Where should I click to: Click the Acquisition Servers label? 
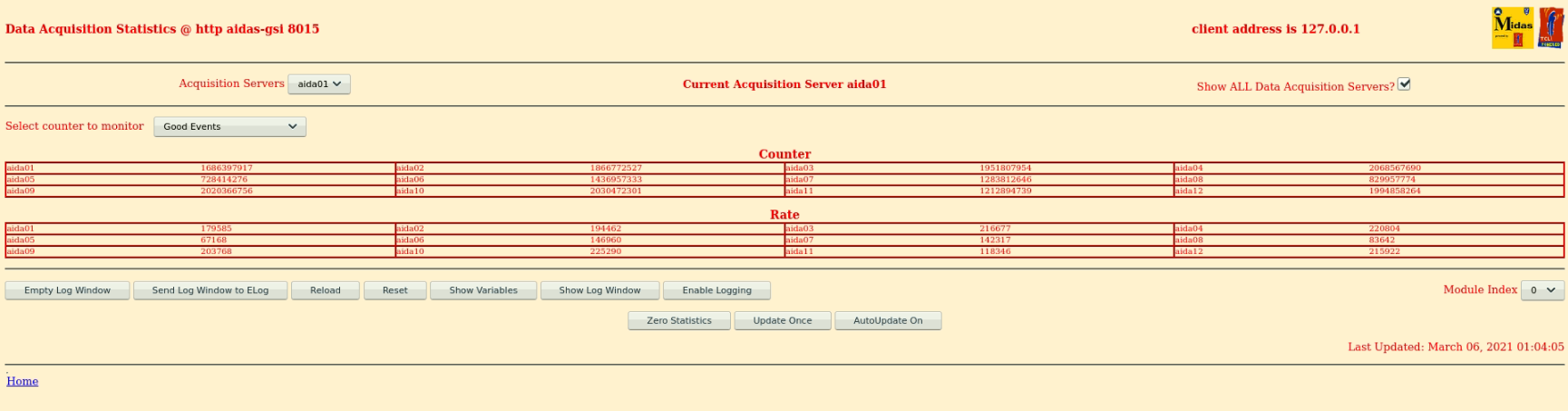tap(231, 83)
